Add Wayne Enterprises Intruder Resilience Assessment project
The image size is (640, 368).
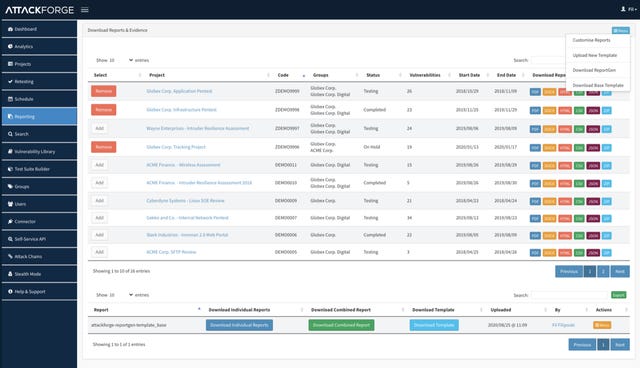point(100,129)
